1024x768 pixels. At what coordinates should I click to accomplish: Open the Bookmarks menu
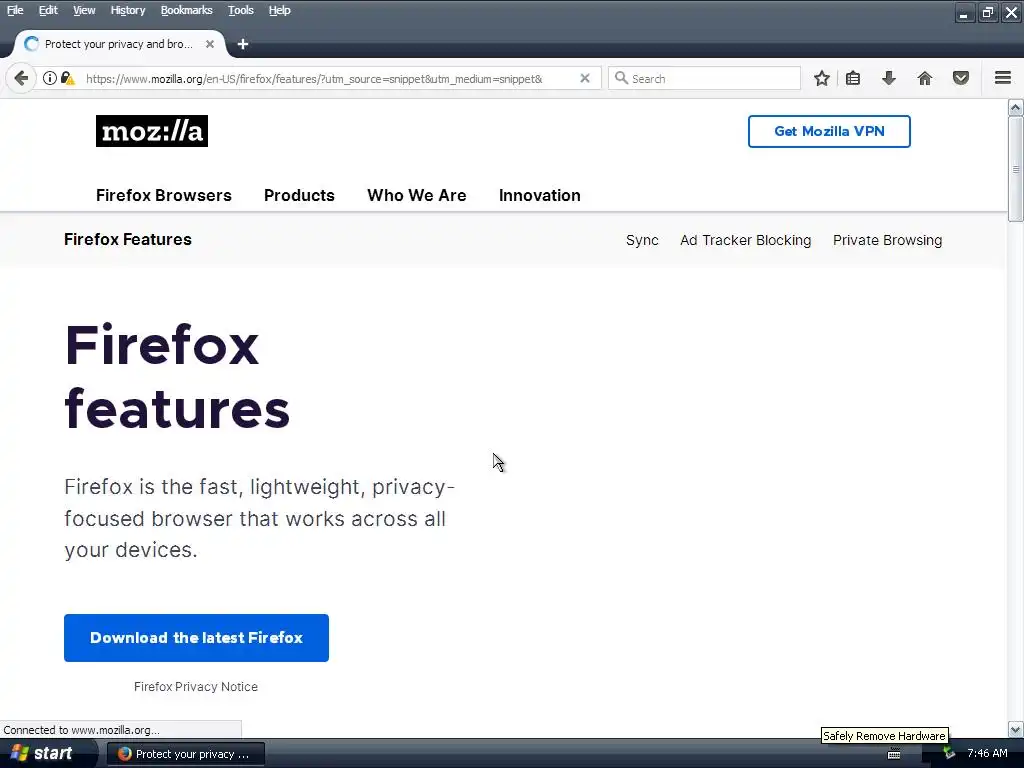(x=186, y=10)
